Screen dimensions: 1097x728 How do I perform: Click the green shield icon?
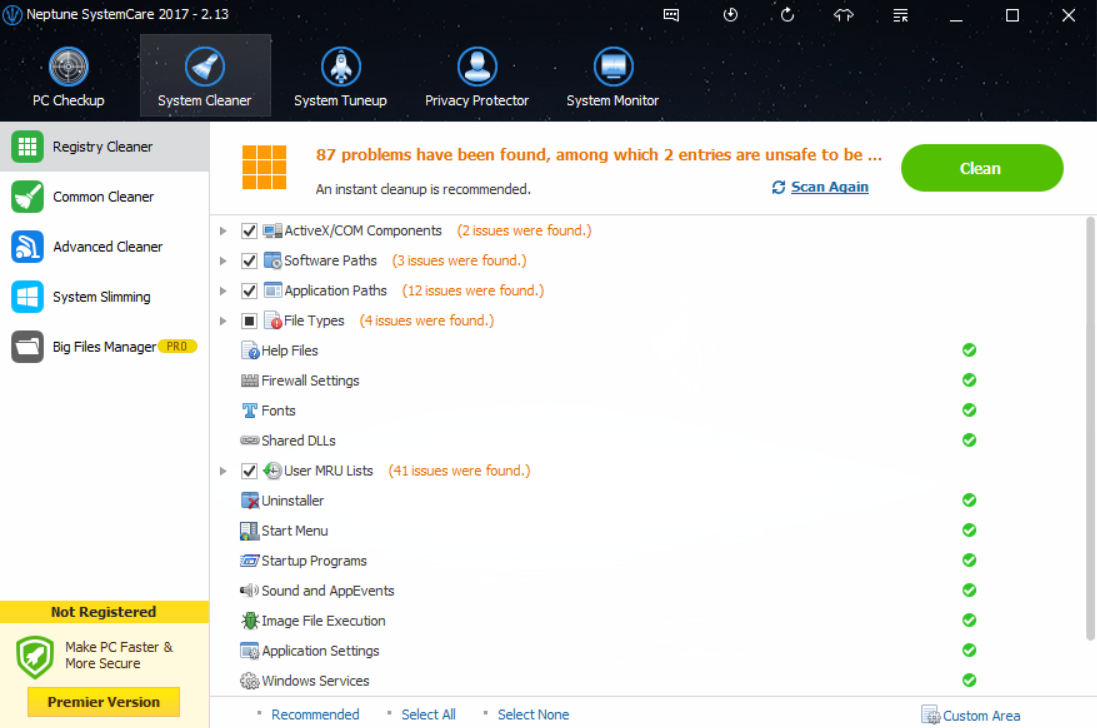[x=34, y=657]
